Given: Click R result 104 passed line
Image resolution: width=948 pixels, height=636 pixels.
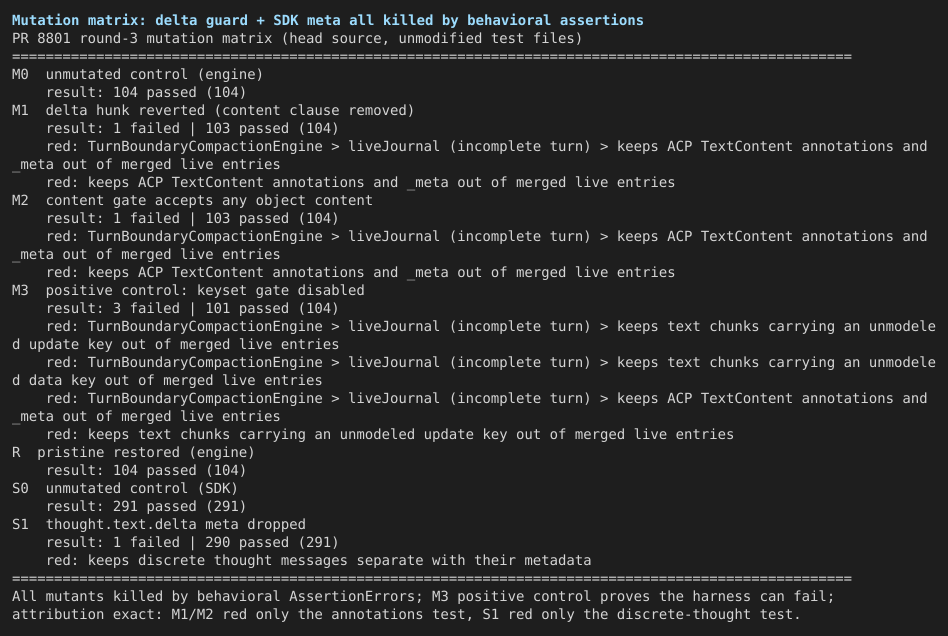Looking at the screenshot, I should 146,470.
